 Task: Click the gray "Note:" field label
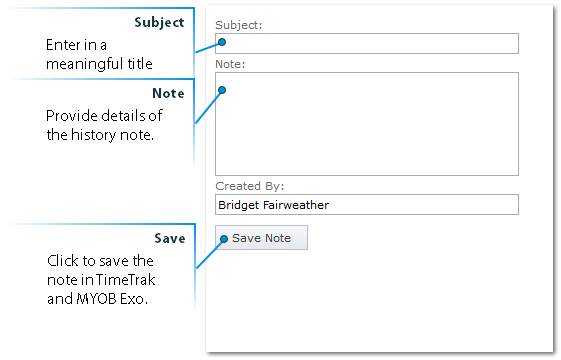[230, 64]
